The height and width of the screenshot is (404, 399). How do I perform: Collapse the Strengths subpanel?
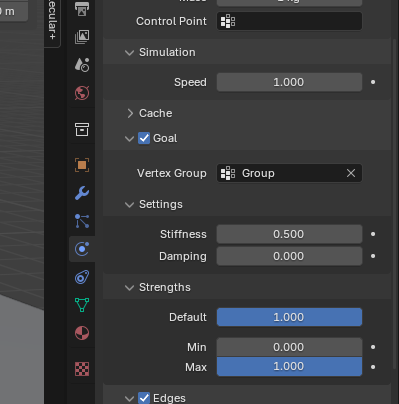pos(129,288)
